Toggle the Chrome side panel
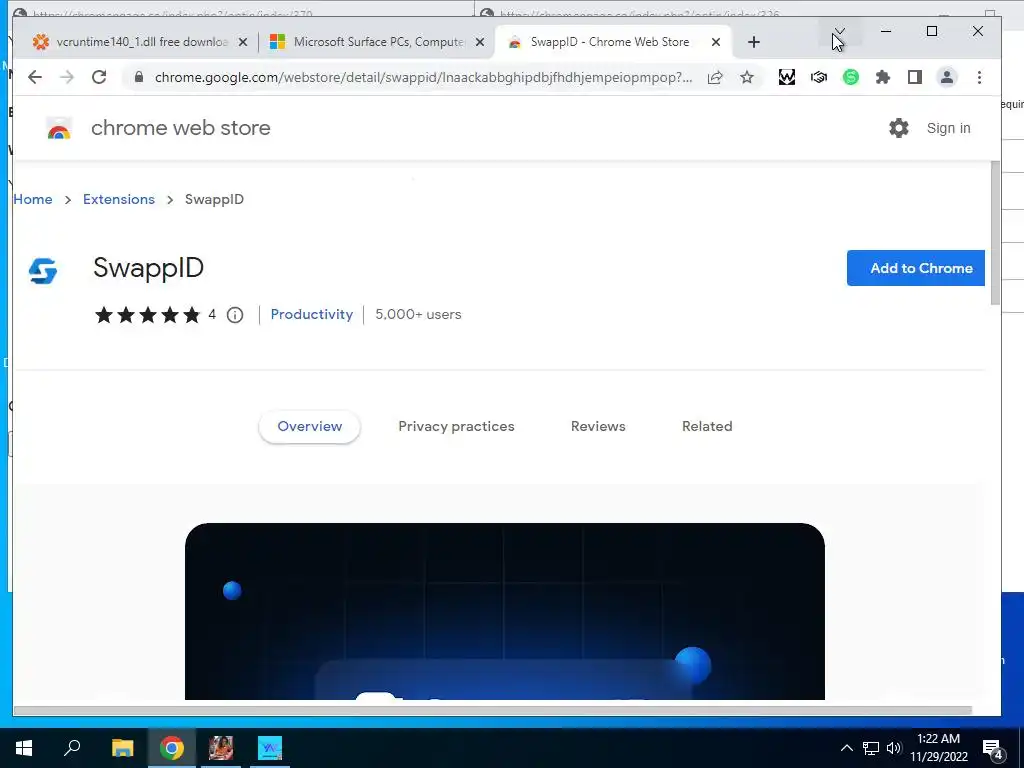Screen dimensions: 1024x768 coord(915,77)
